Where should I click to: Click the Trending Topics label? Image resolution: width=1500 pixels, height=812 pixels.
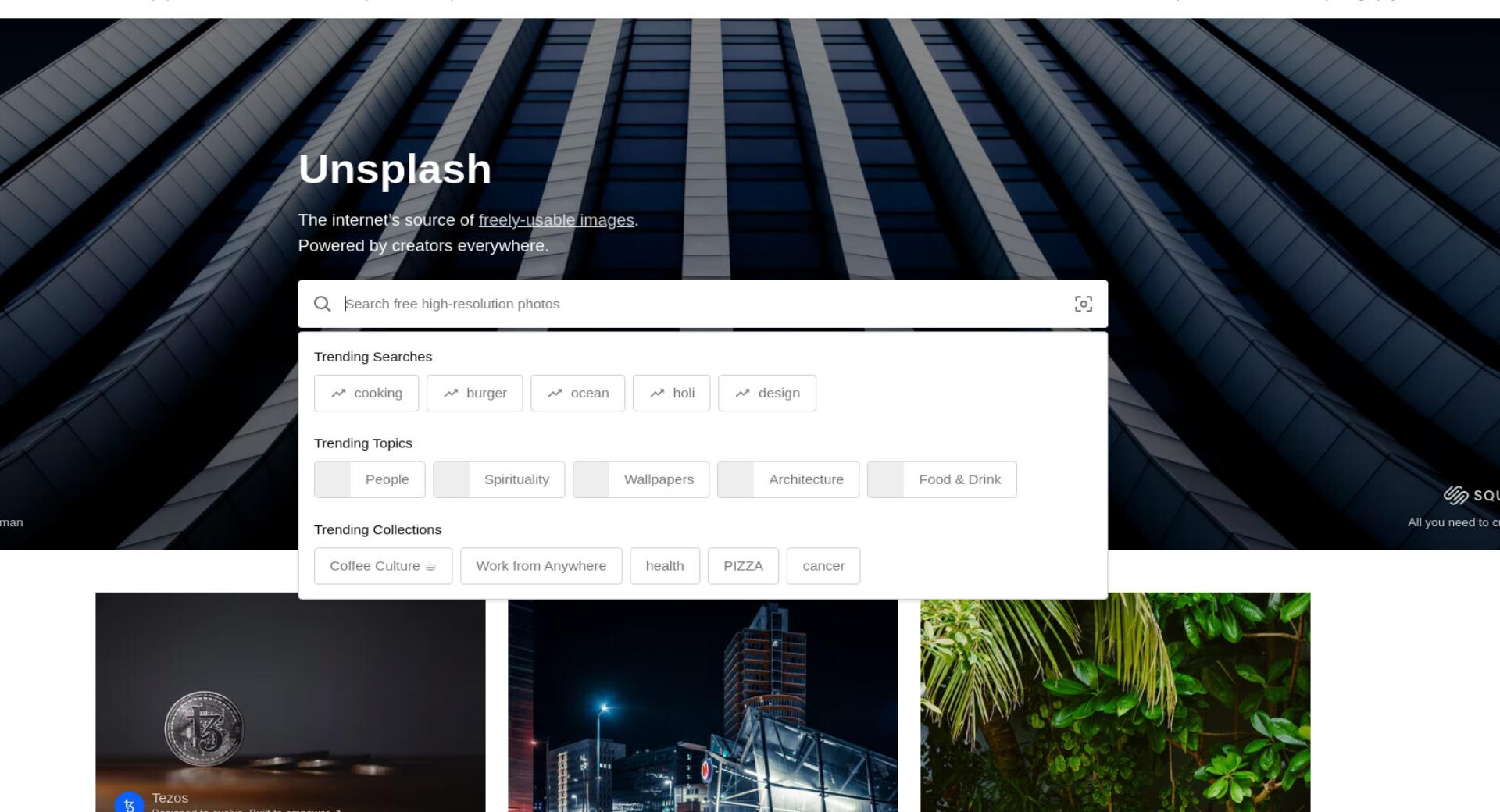(362, 443)
